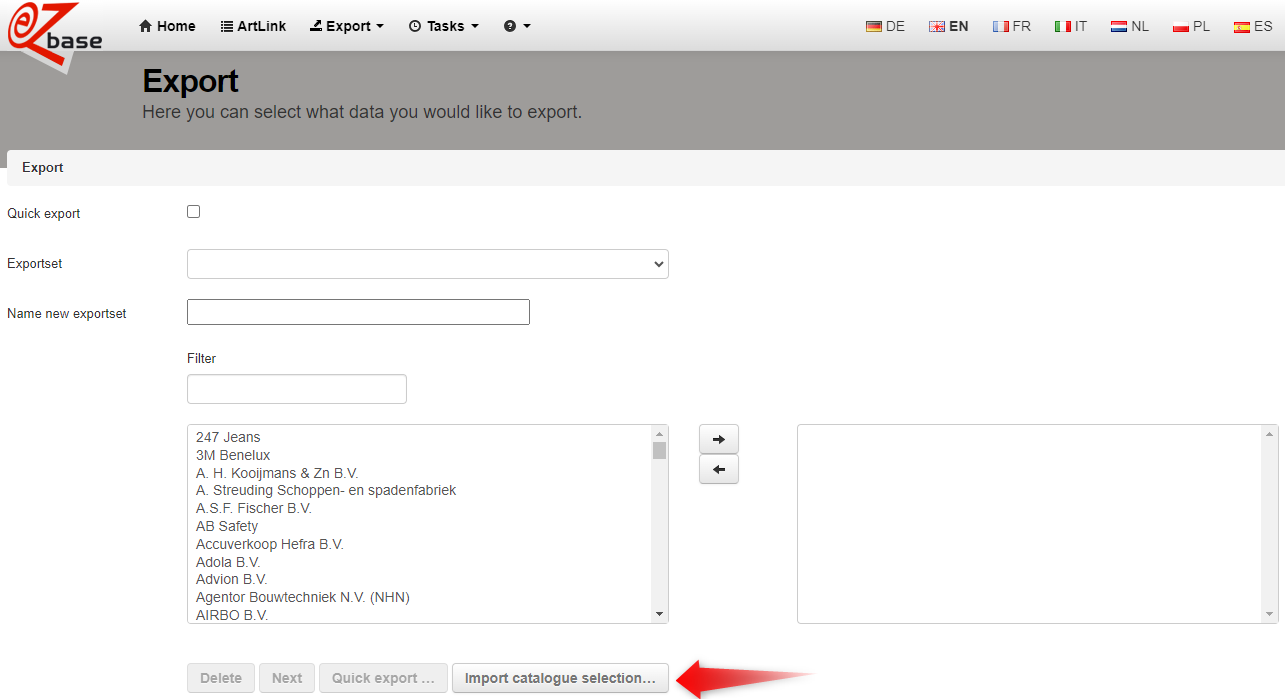Open the Exportset dropdown
Viewport: 1285px width, 699px height.
[428, 264]
